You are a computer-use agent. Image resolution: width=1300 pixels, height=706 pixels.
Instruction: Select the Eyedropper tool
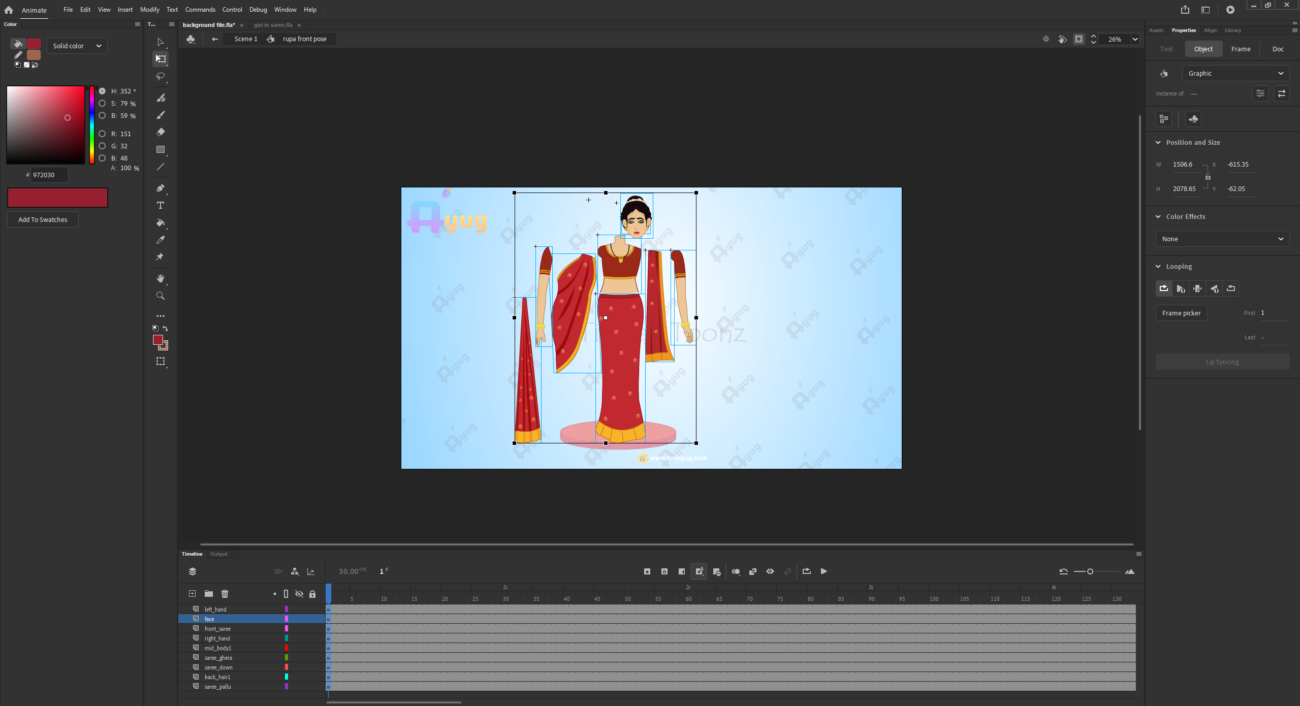160,240
